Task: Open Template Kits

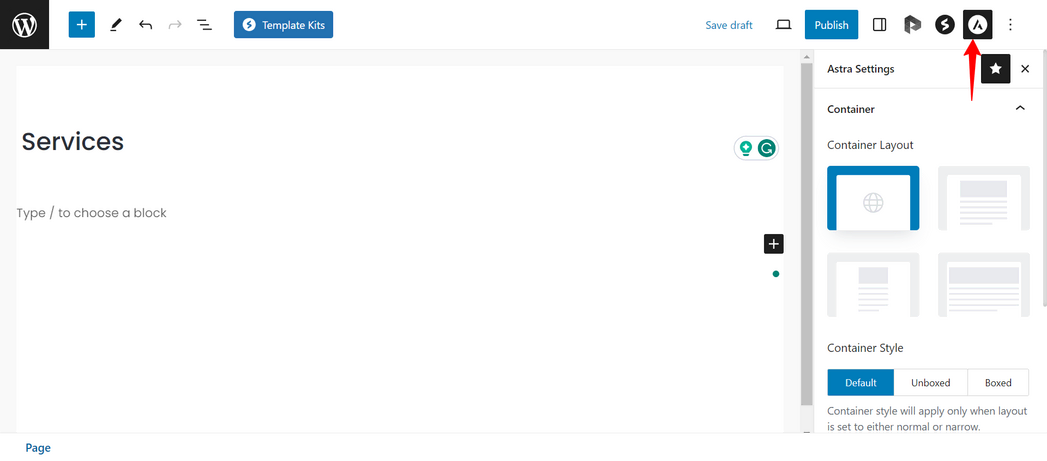Action: [x=283, y=25]
